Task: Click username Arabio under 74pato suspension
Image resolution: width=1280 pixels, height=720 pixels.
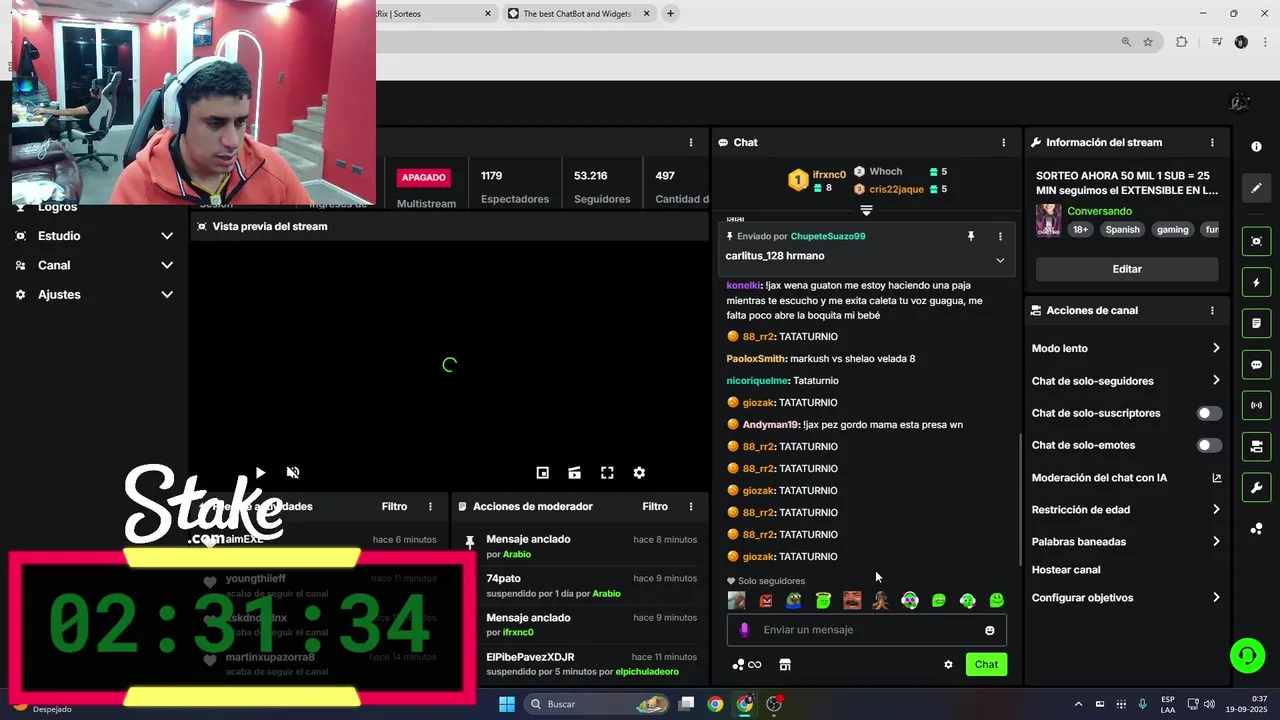Action: pyautogui.click(x=606, y=593)
